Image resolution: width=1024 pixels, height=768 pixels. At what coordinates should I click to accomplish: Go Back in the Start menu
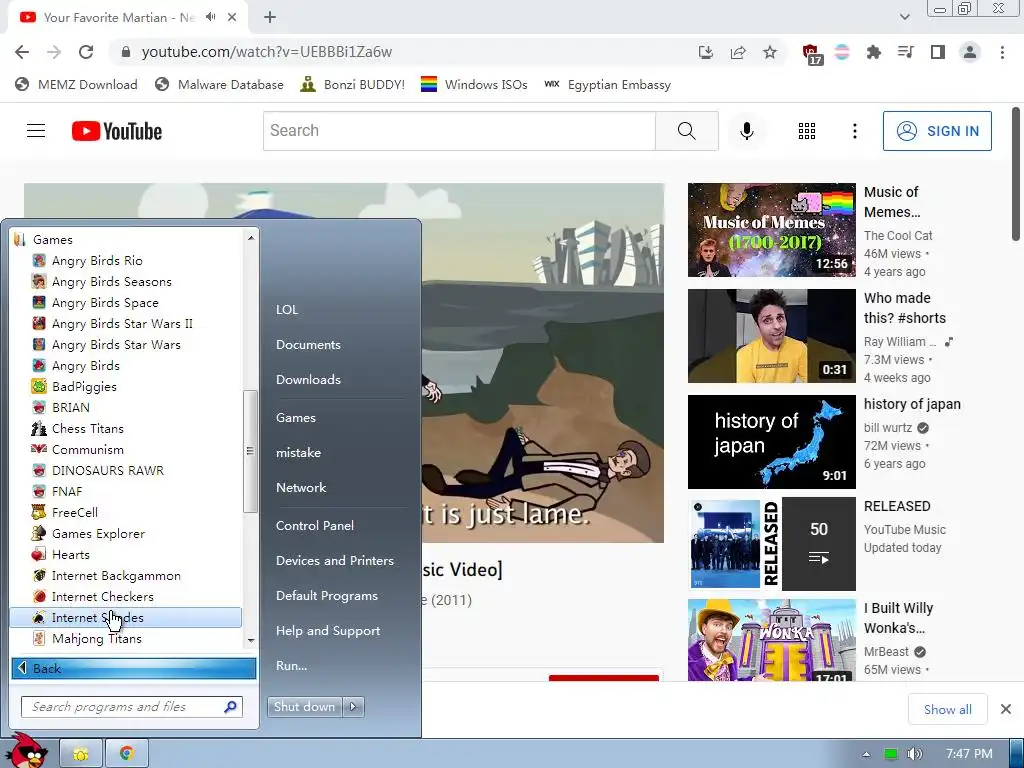[x=134, y=668]
